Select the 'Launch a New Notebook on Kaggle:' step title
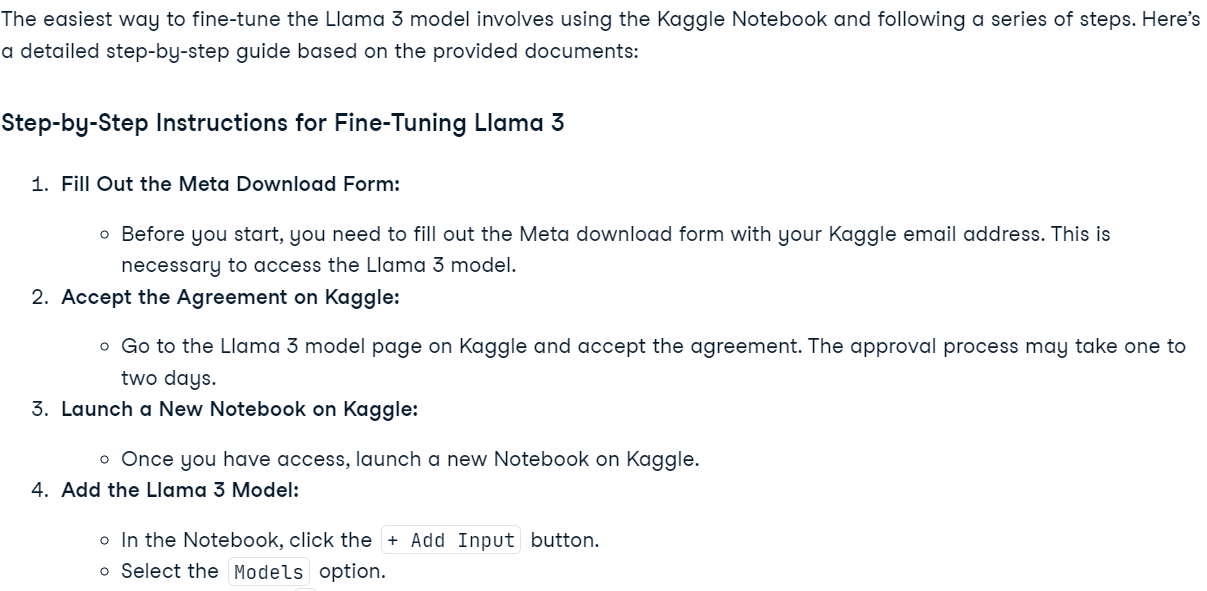 239,409
